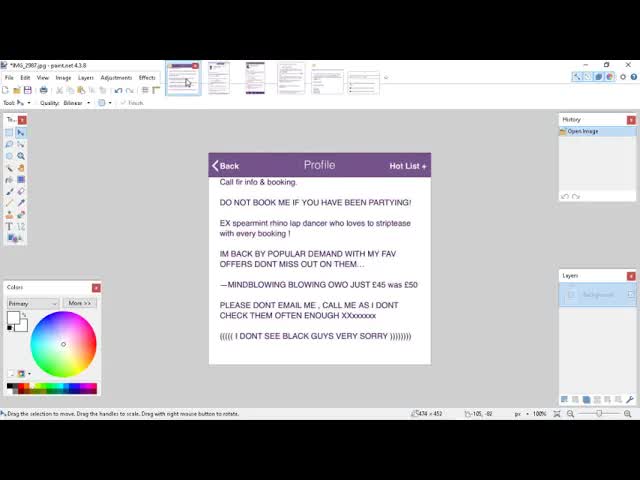Image resolution: width=640 pixels, height=480 pixels.
Task: Toggle Background layer visibility checkbox
Action: click(571, 295)
